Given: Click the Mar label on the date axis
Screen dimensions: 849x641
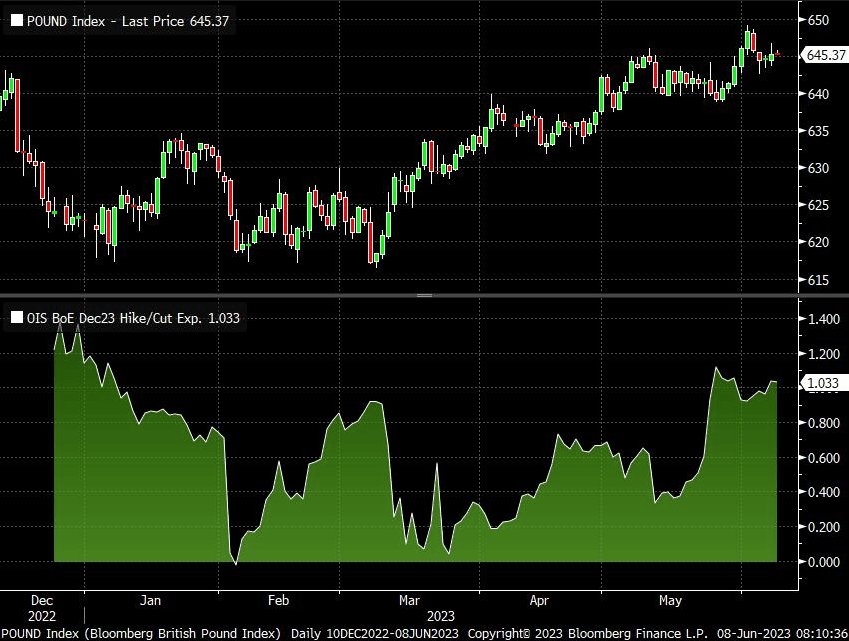Looking at the screenshot, I should [x=409, y=601].
